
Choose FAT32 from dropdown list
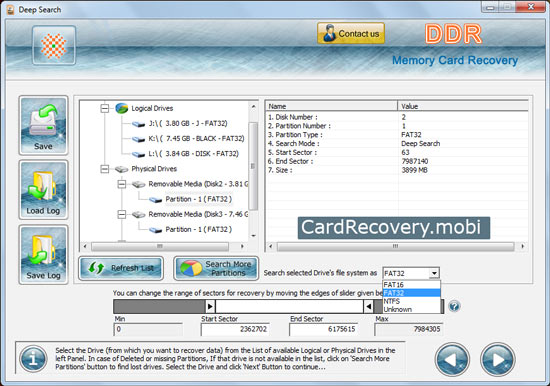click(x=411, y=293)
